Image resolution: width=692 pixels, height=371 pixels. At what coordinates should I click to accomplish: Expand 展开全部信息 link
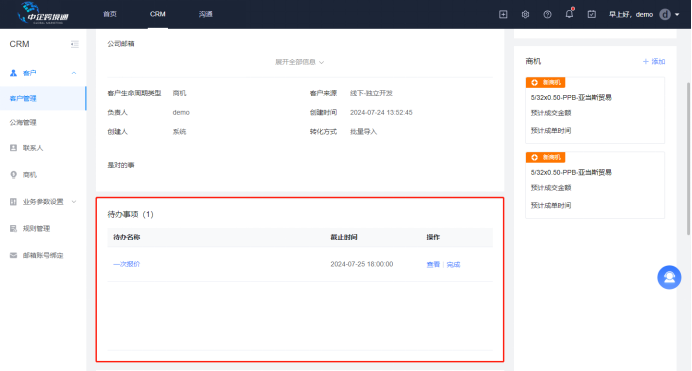click(300, 62)
